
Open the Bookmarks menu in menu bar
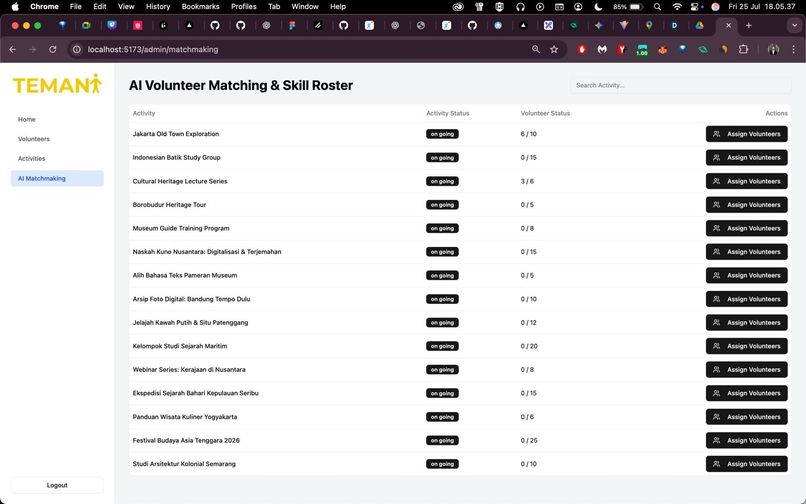click(x=200, y=7)
